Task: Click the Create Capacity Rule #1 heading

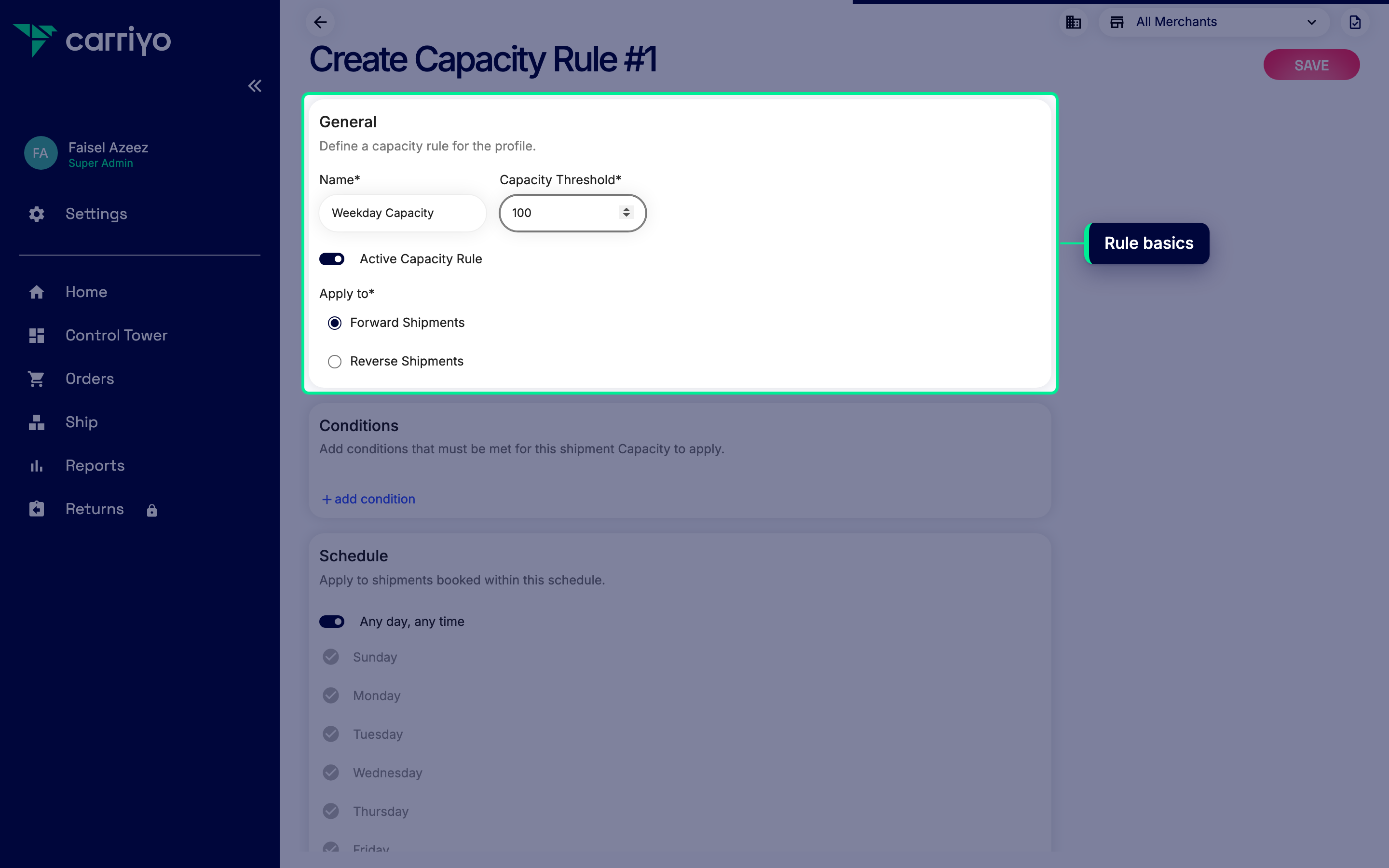Action: (483, 59)
